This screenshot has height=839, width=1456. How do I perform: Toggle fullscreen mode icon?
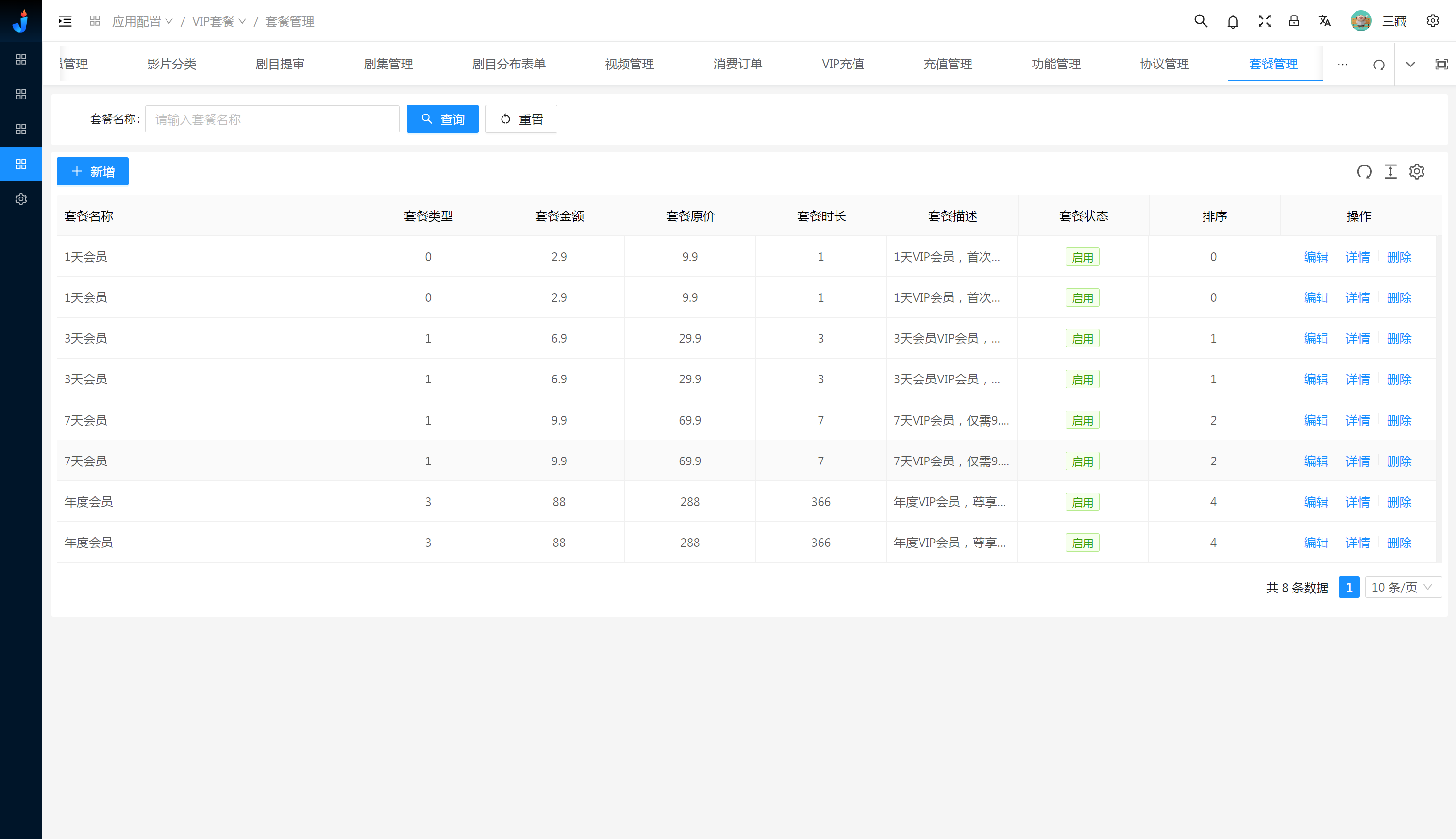pyautogui.click(x=1264, y=21)
